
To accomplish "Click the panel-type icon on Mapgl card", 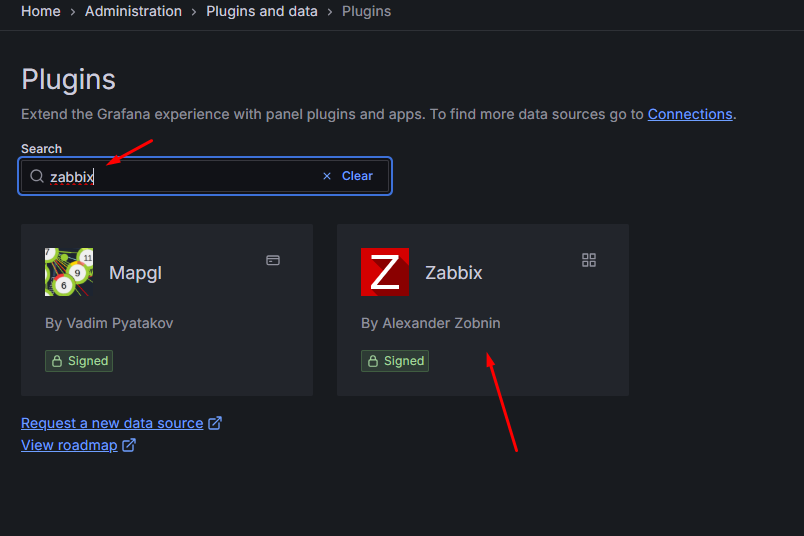I will (x=273, y=260).
